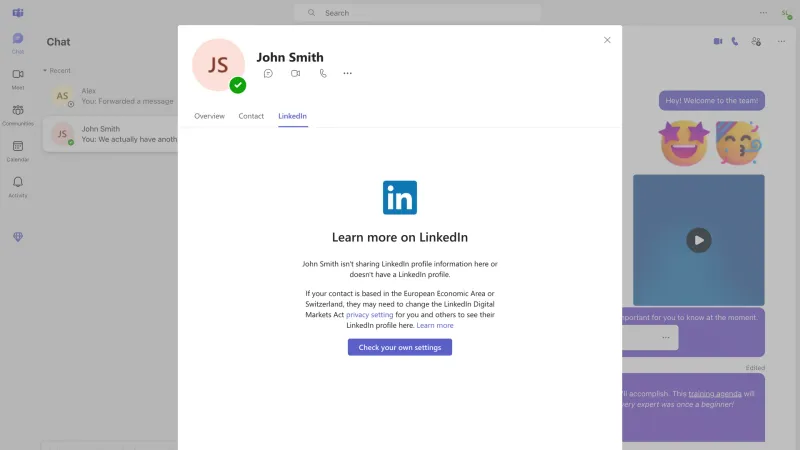Click the search magnifier icon
This screenshot has height=450, width=800.
pos(311,13)
